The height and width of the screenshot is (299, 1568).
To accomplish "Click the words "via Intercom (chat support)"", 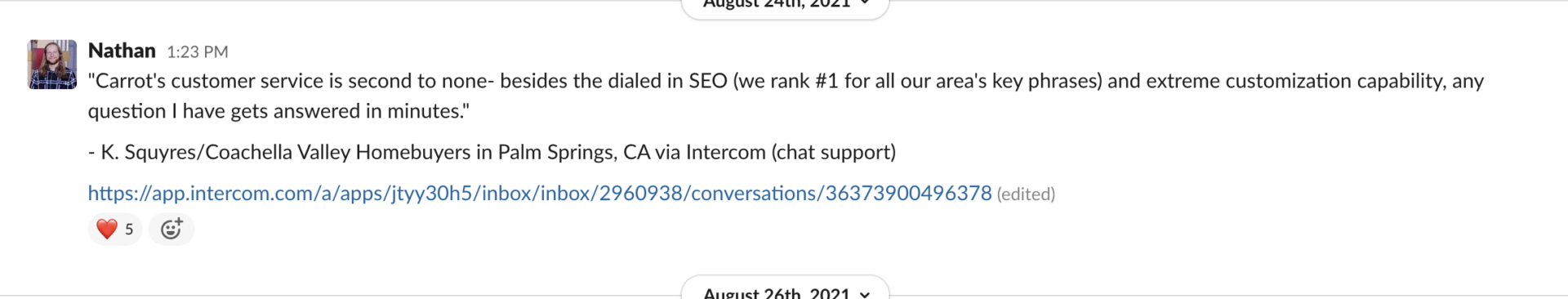I will [x=775, y=152].
